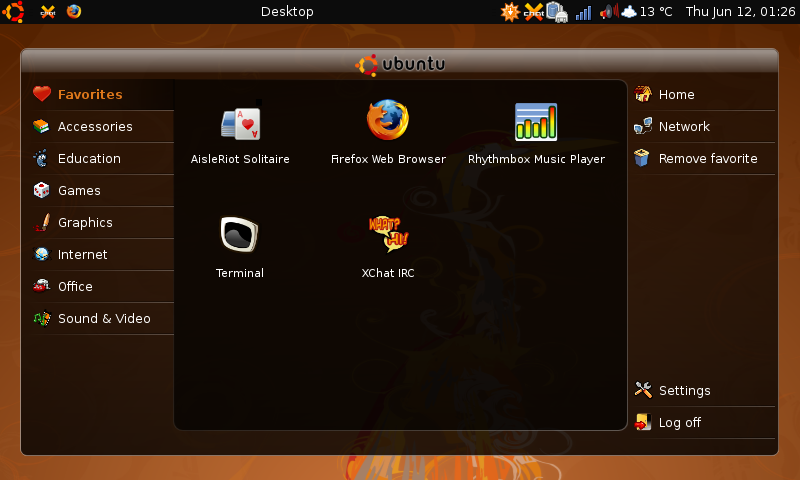Open Settings from the right panel
This screenshot has height=480, width=800.
click(684, 391)
